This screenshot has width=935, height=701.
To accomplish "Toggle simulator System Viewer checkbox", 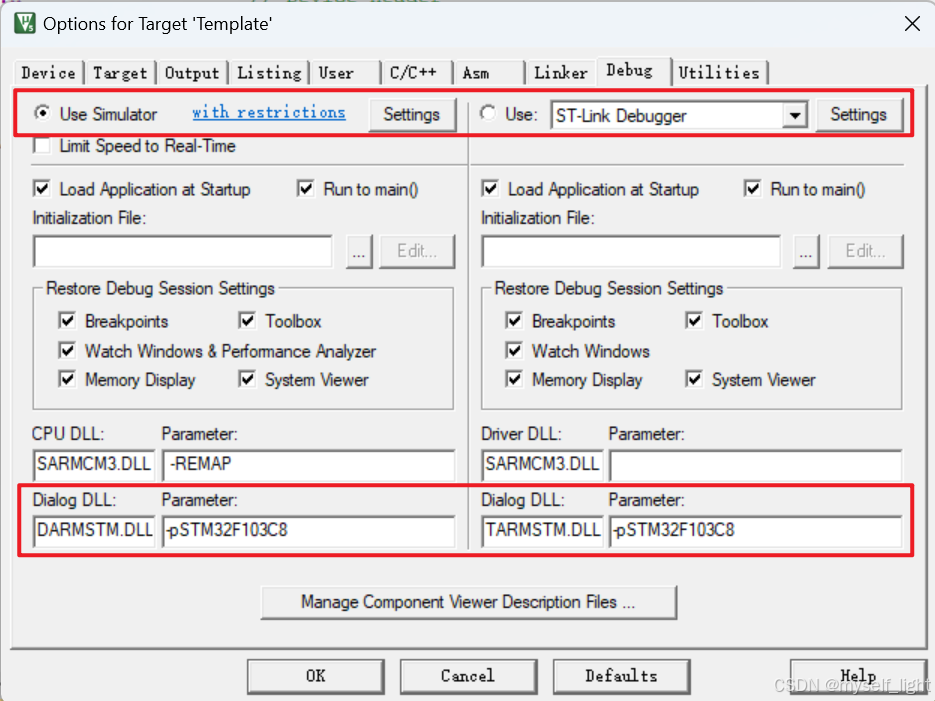I will [247, 379].
